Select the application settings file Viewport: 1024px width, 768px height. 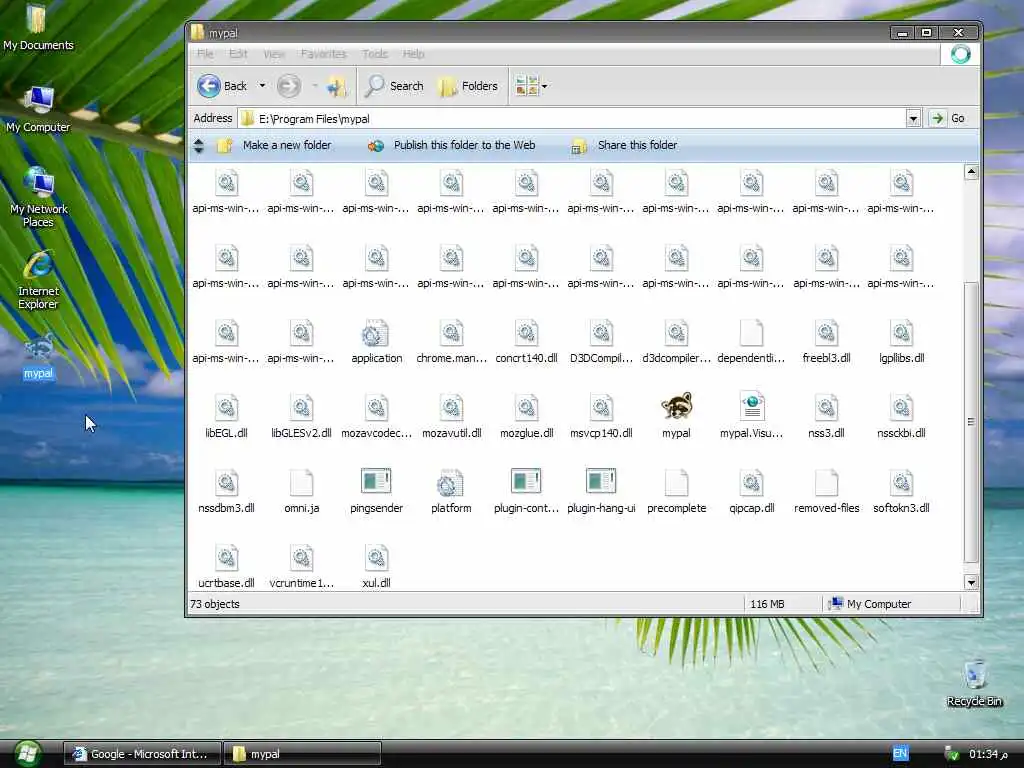(376, 340)
